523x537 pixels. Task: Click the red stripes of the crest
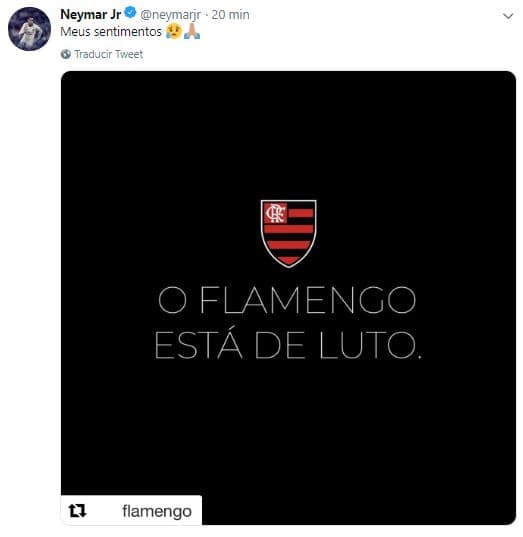coord(289,237)
